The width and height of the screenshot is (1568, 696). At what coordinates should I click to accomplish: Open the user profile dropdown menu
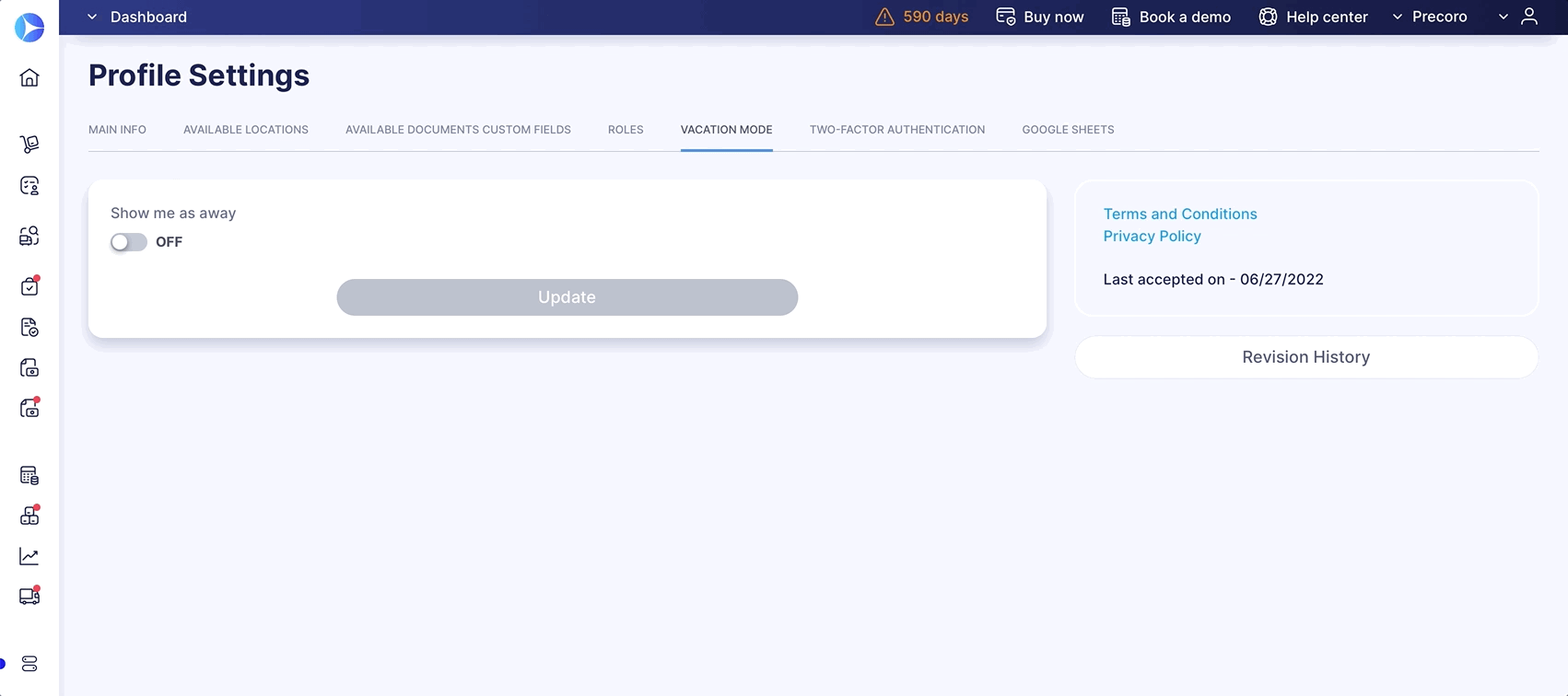[x=1518, y=17]
